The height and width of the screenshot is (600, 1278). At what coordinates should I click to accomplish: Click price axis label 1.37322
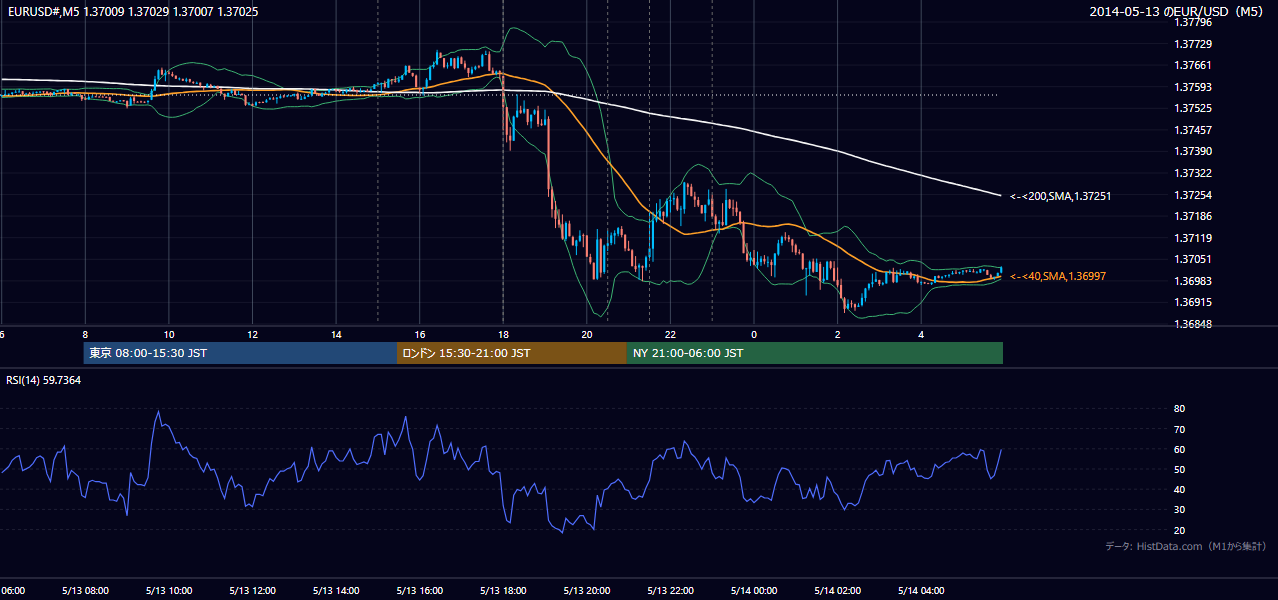pyautogui.click(x=1193, y=173)
